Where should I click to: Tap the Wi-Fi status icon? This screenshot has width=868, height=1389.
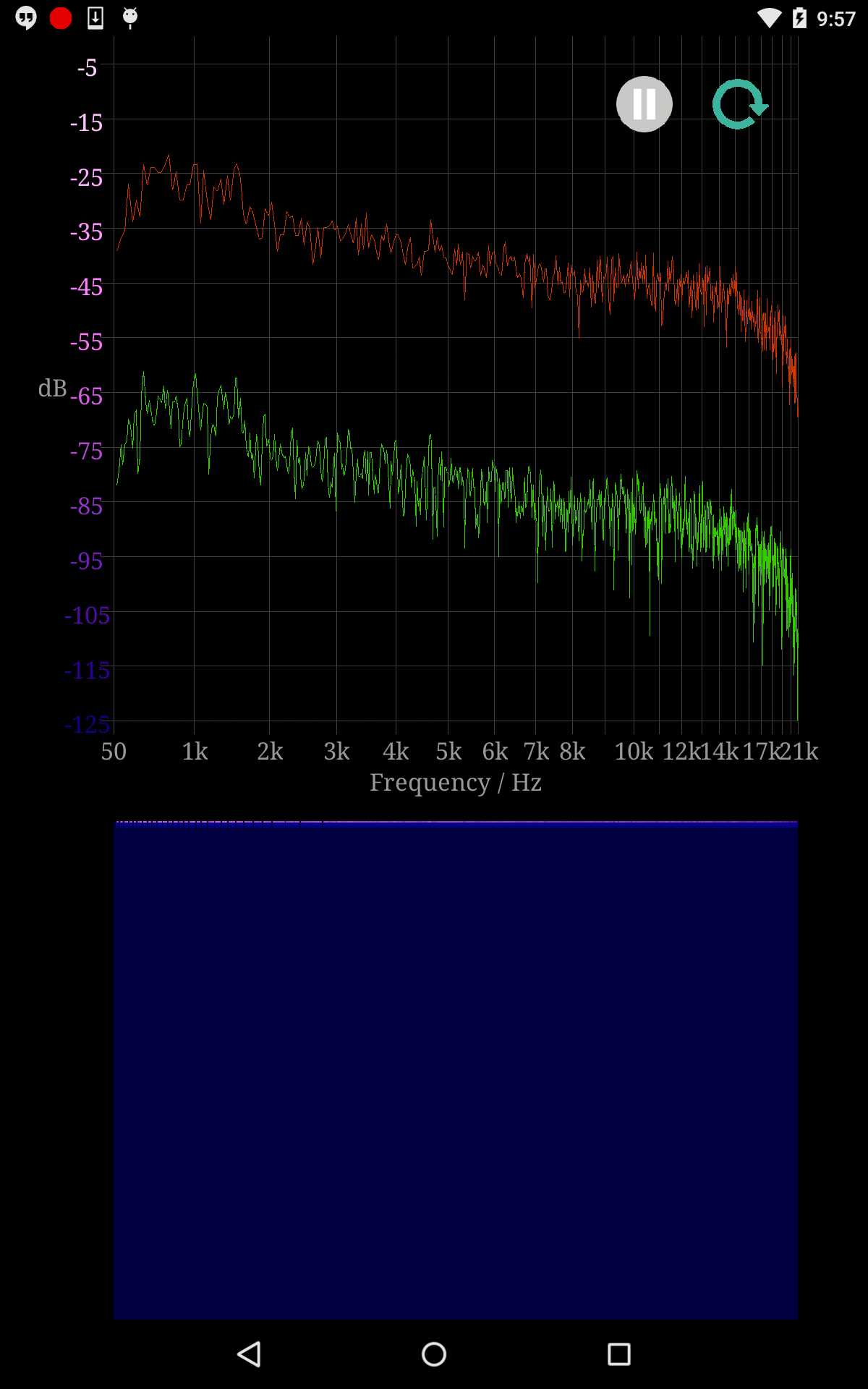(769, 18)
